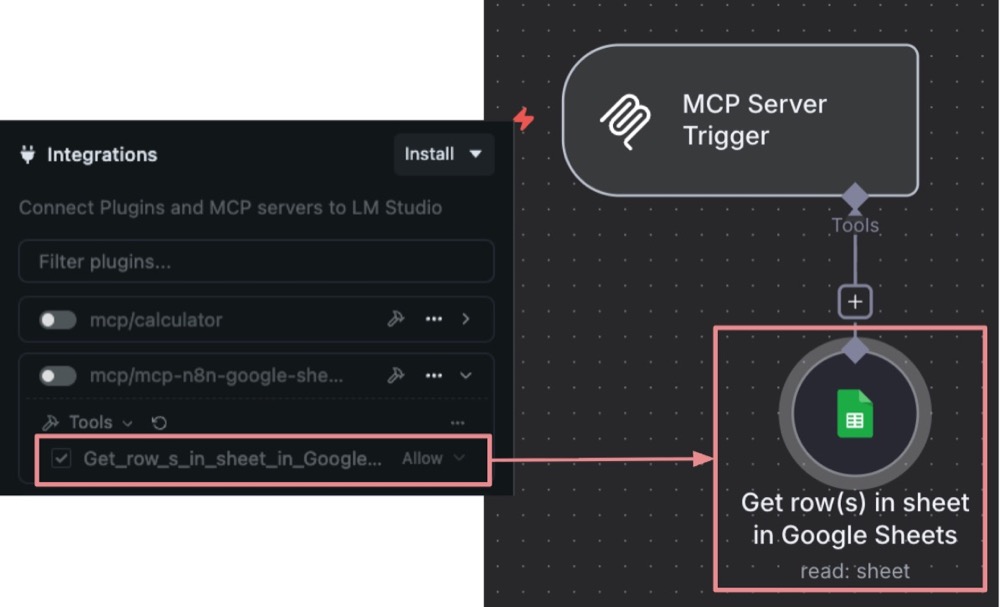Open the Install dropdown
This screenshot has height=607, width=1000.
[443, 154]
